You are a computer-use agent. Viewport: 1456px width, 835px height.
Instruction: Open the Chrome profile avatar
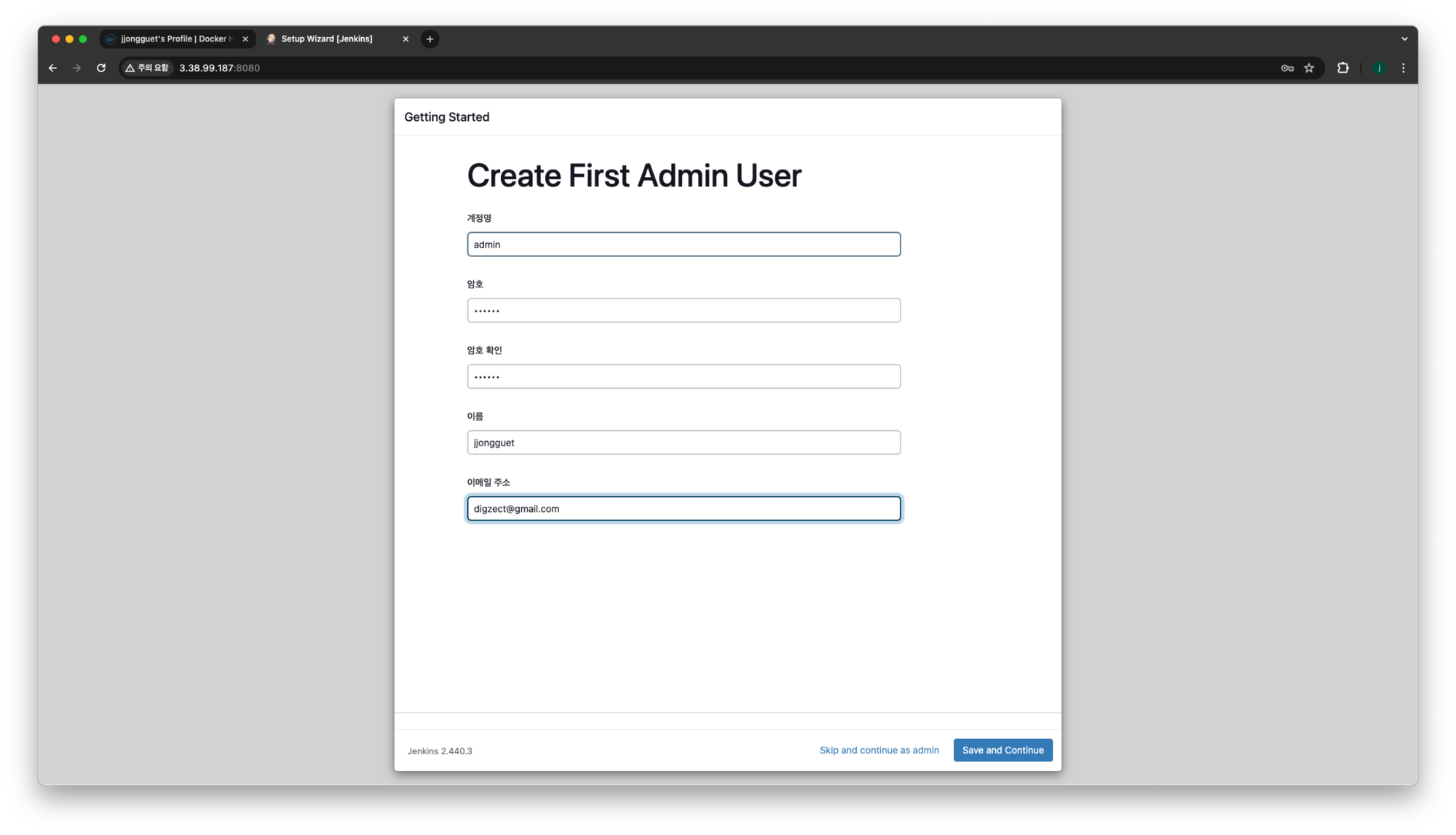point(1379,68)
